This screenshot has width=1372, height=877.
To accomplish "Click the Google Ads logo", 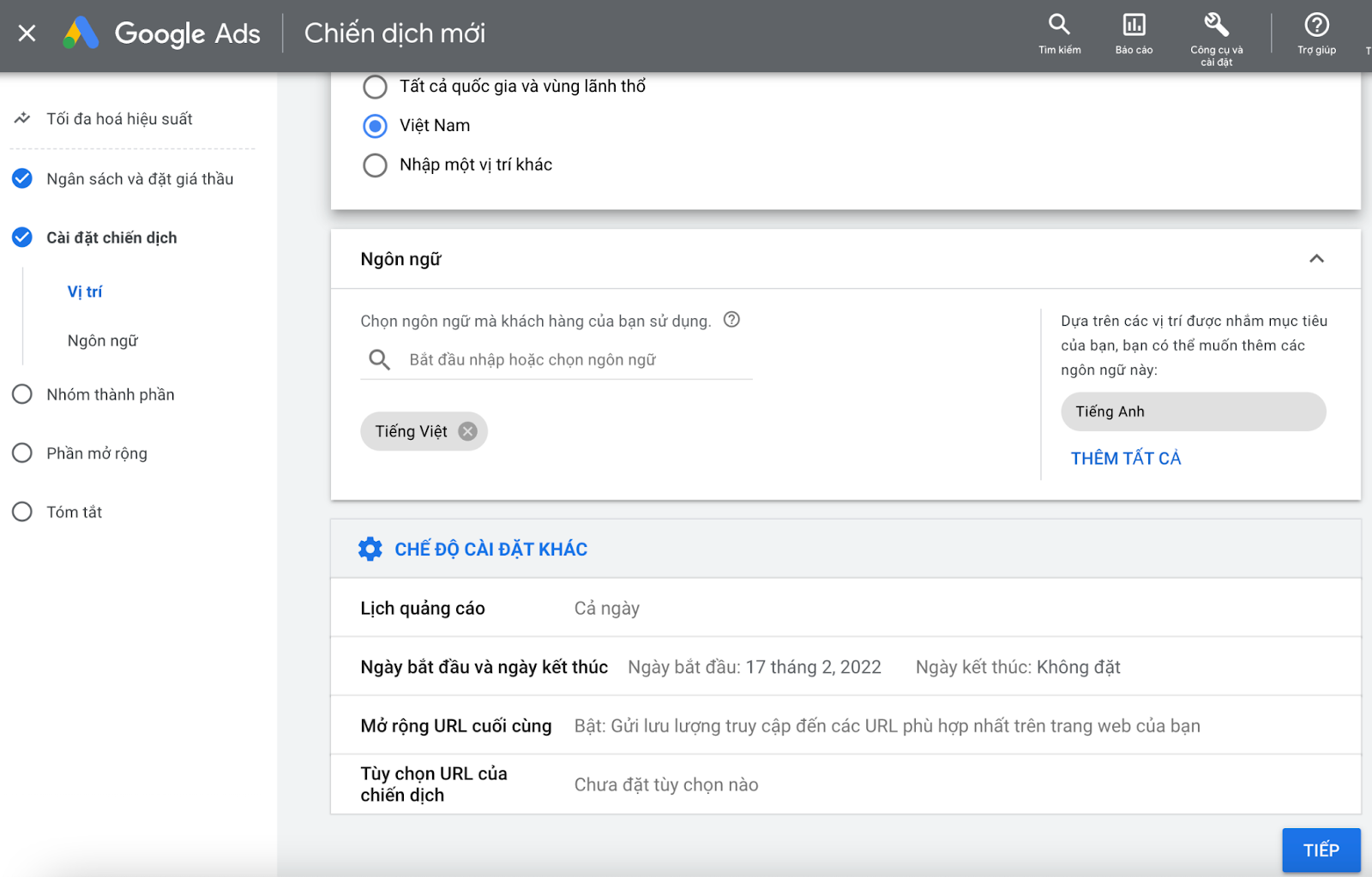I will pos(161,33).
